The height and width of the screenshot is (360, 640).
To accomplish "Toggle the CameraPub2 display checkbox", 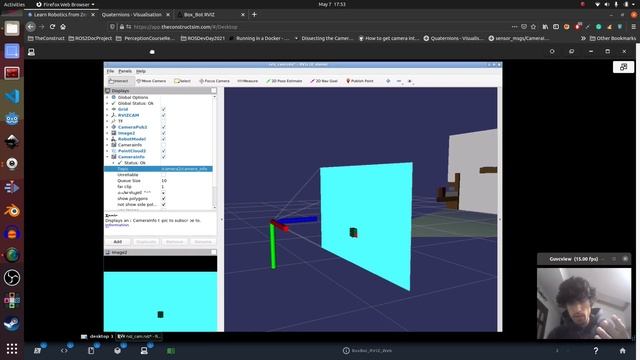I will pos(164,127).
